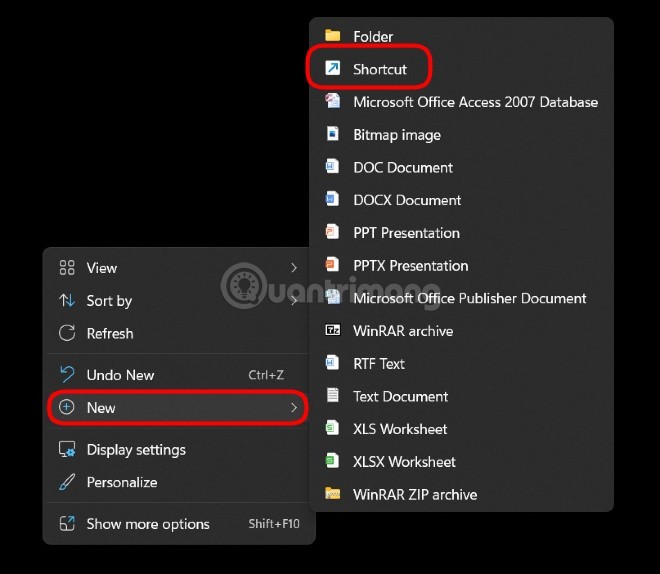The height and width of the screenshot is (574, 660).
Task: Select DOCX Document from New list
Action: (x=407, y=200)
